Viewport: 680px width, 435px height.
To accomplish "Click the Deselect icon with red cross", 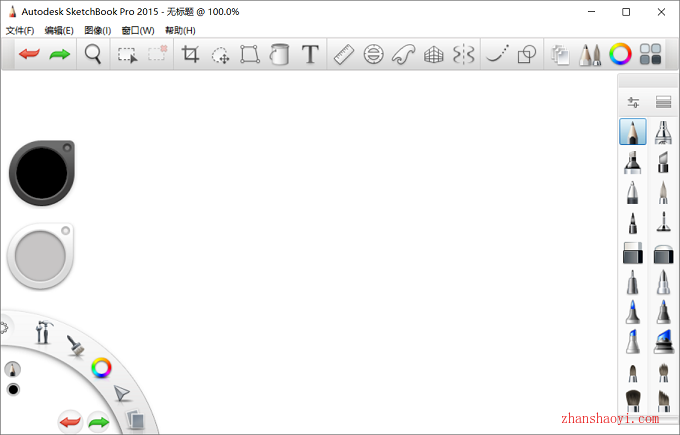I will [157, 54].
